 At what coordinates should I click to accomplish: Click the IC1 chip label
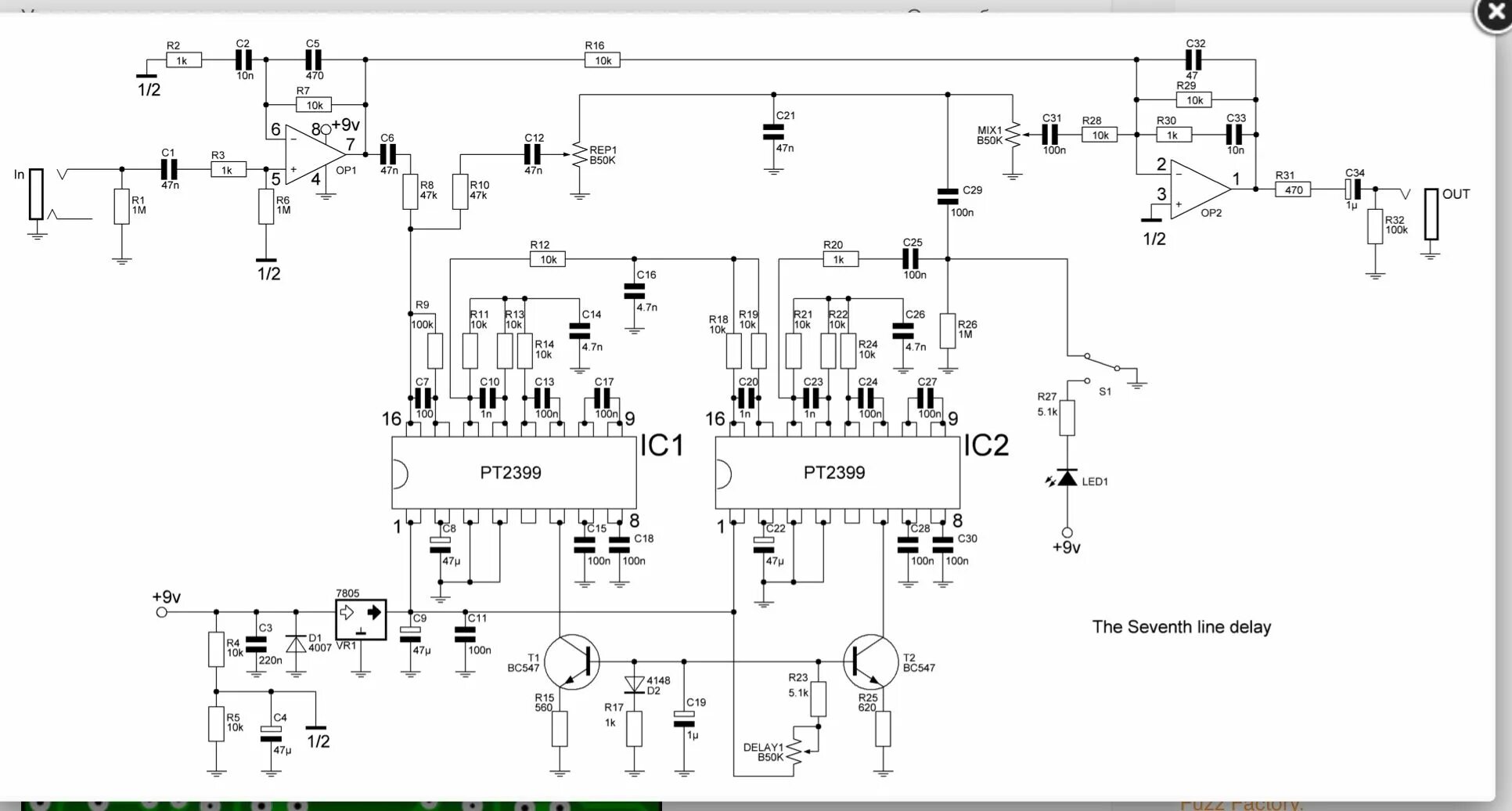[x=662, y=445]
